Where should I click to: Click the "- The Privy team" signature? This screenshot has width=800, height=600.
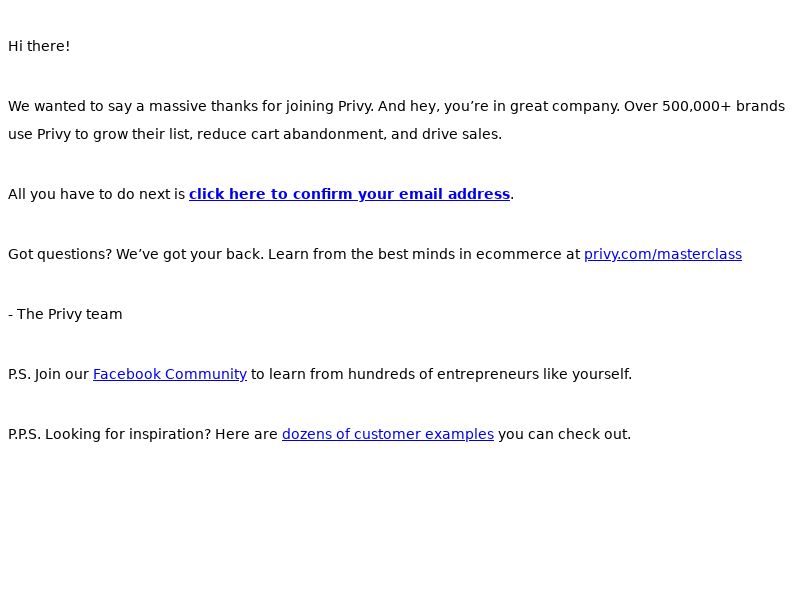click(x=65, y=314)
